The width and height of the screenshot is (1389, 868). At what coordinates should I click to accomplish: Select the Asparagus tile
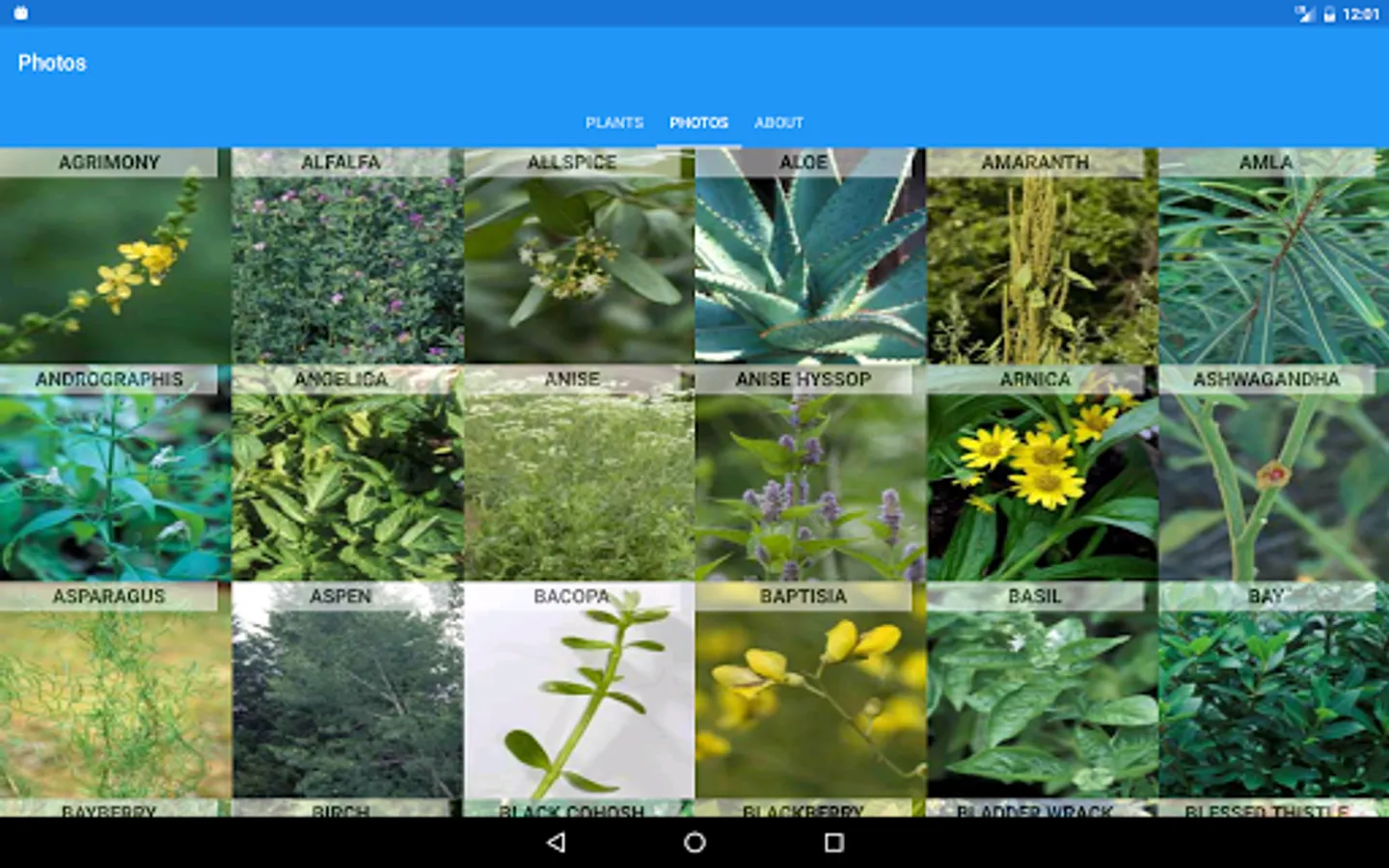(x=116, y=690)
